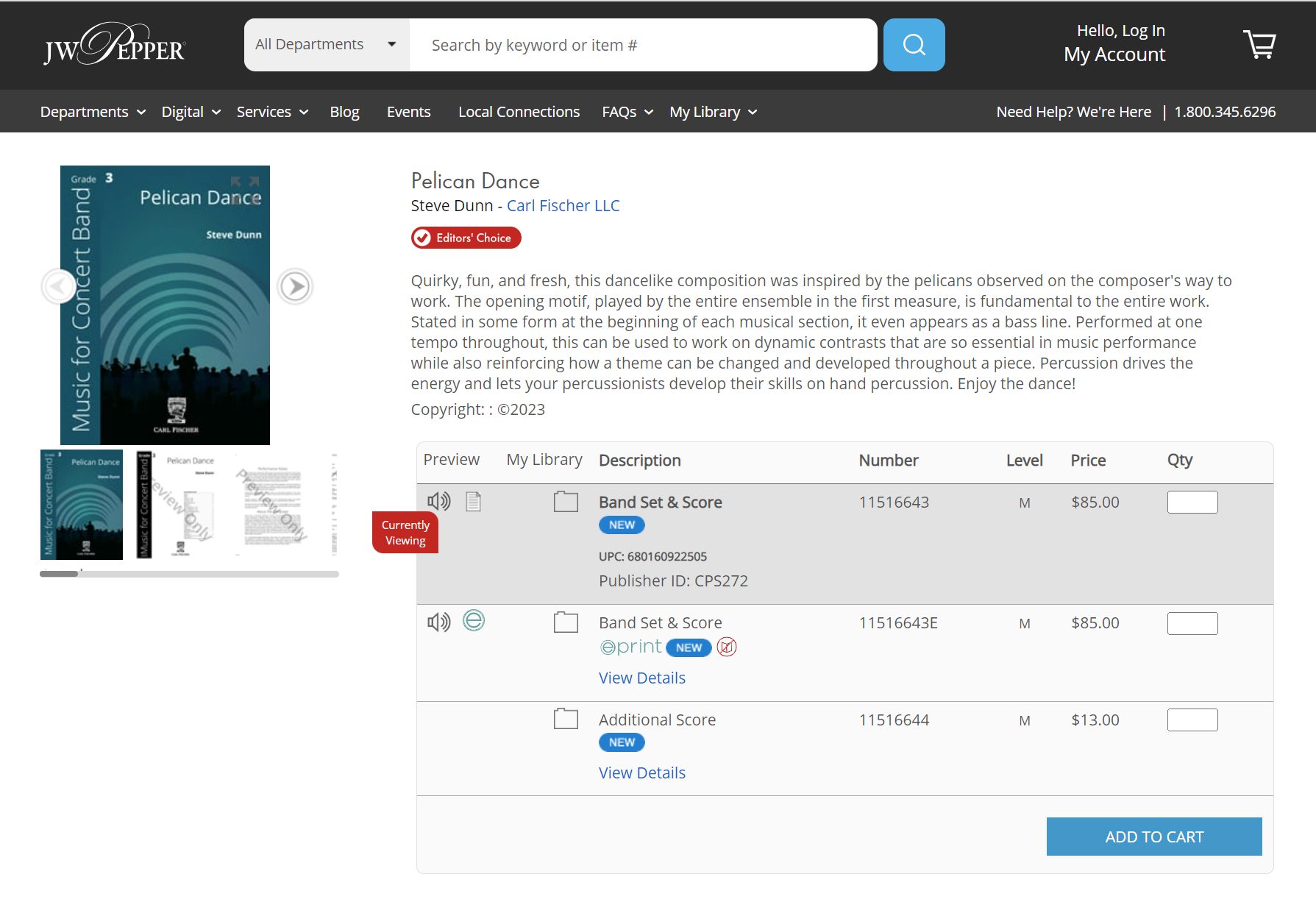Open Hello, Log In My Account
The width and height of the screenshot is (1316, 916).
click(x=1114, y=43)
